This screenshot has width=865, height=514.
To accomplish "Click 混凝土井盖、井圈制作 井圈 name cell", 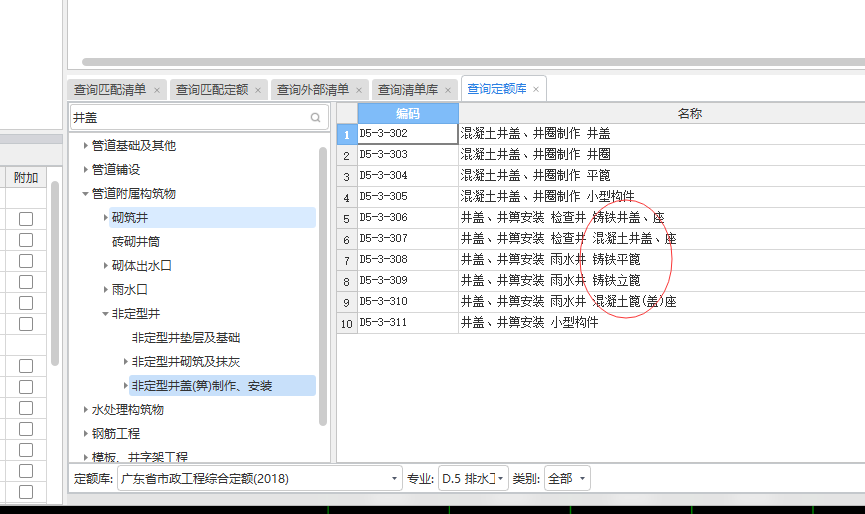I will 662,154.
